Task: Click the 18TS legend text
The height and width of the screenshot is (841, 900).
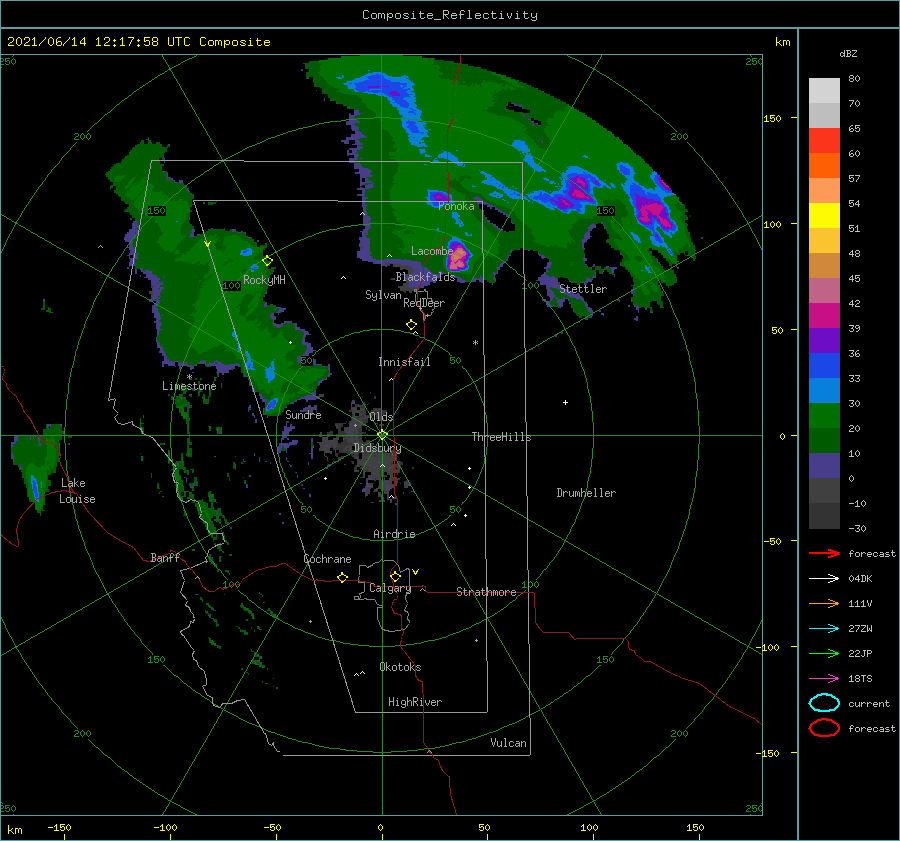Action: [x=860, y=679]
